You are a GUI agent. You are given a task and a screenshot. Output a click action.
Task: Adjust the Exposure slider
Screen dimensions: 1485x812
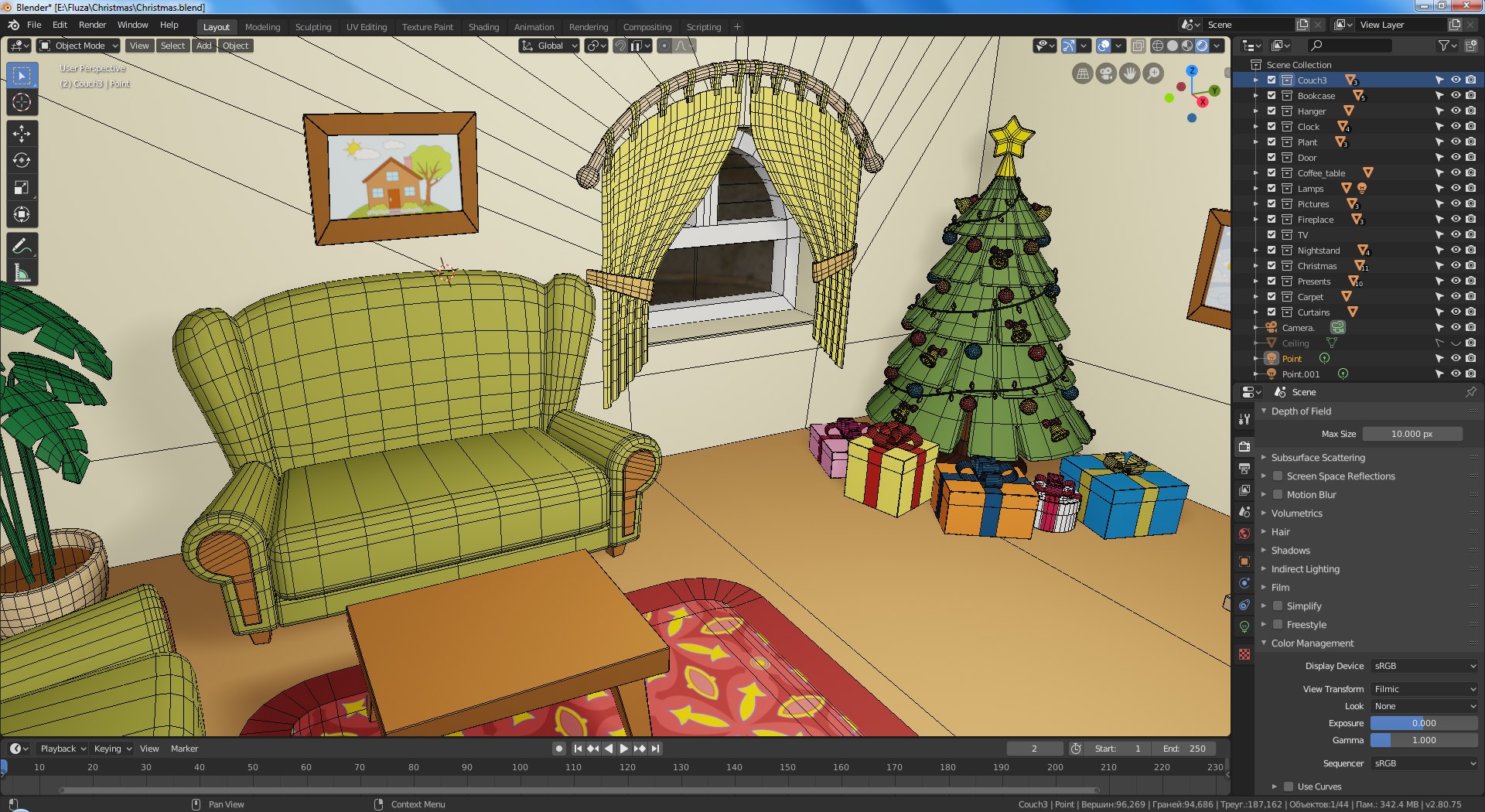click(1424, 723)
